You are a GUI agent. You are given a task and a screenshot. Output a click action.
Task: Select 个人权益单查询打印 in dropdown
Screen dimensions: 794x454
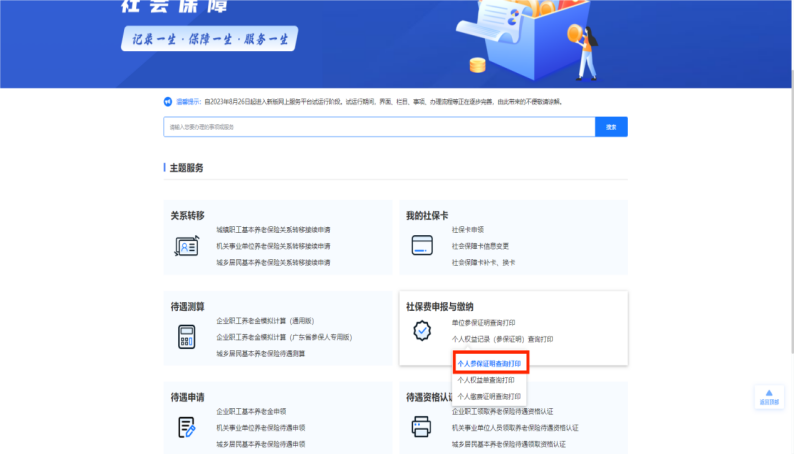pos(486,380)
